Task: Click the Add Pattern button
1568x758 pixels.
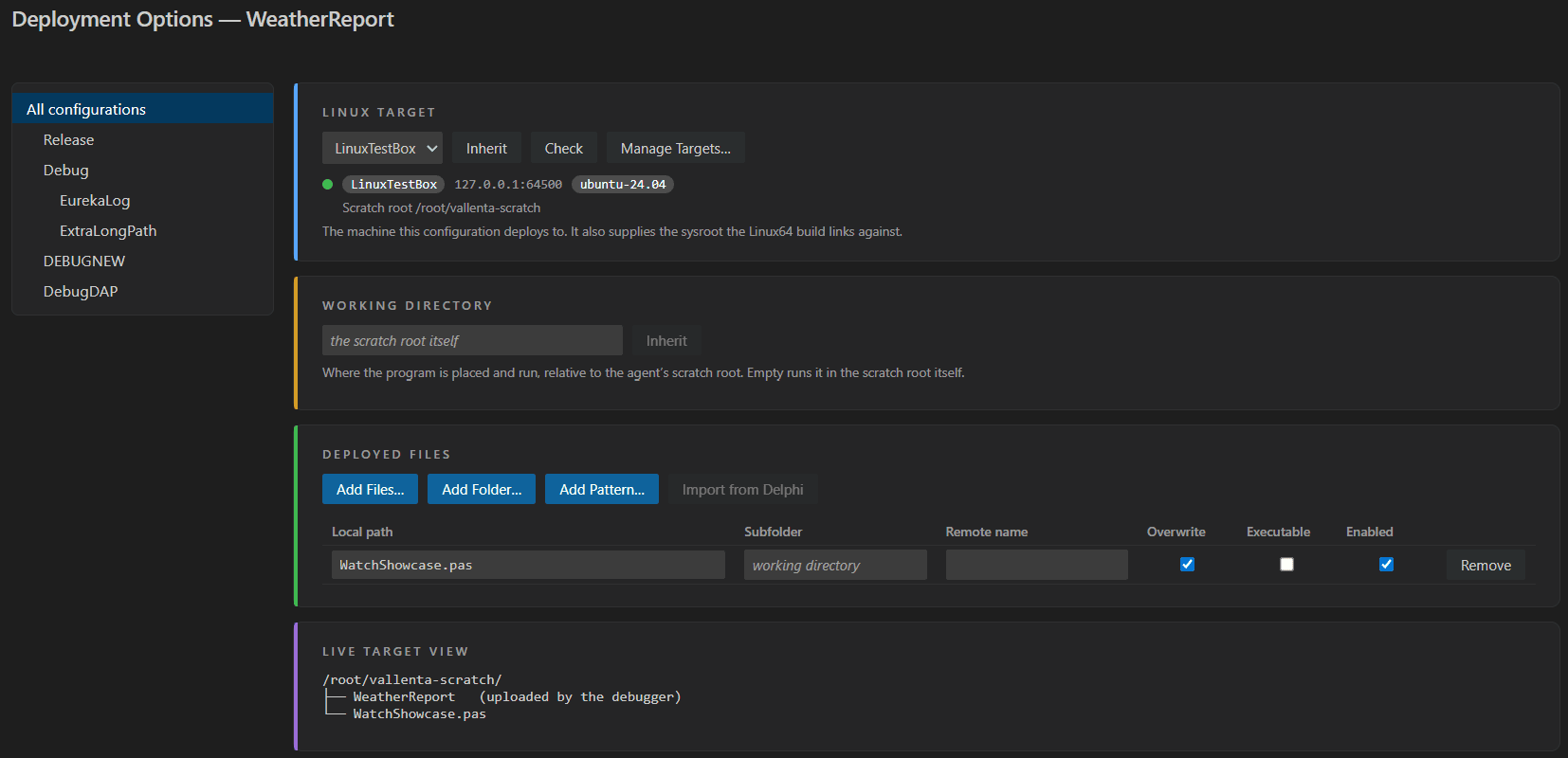Action: pyautogui.click(x=602, y=489)
